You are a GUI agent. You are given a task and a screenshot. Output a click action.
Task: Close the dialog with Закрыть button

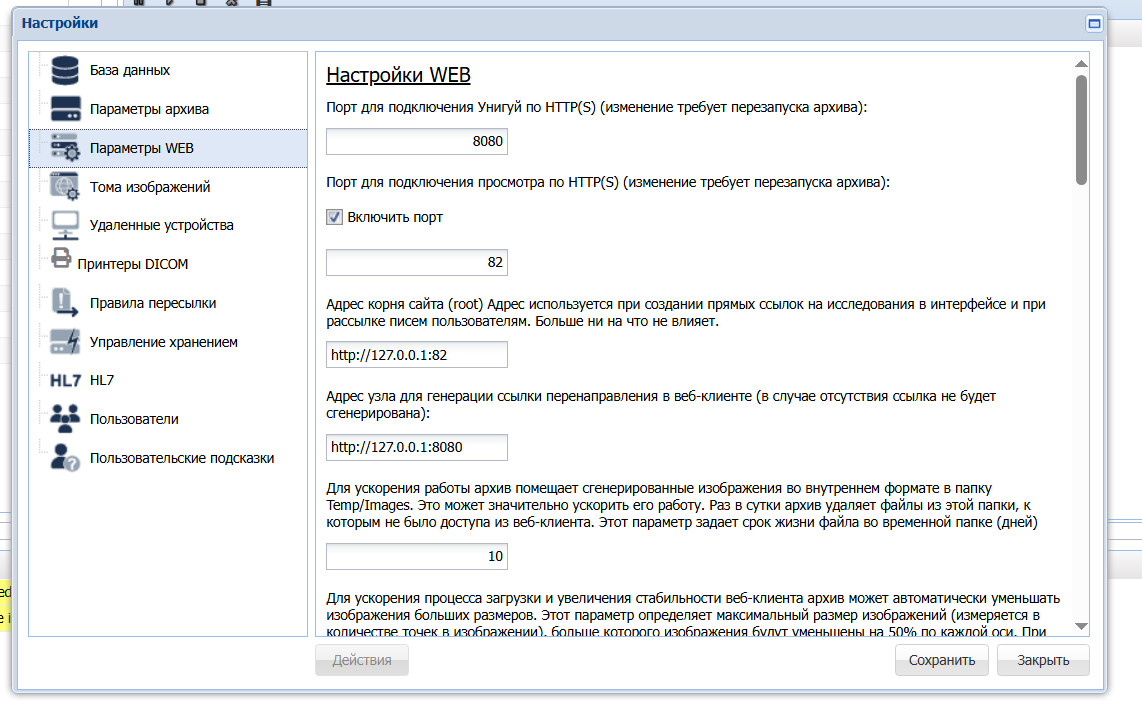coord(1043,660)
